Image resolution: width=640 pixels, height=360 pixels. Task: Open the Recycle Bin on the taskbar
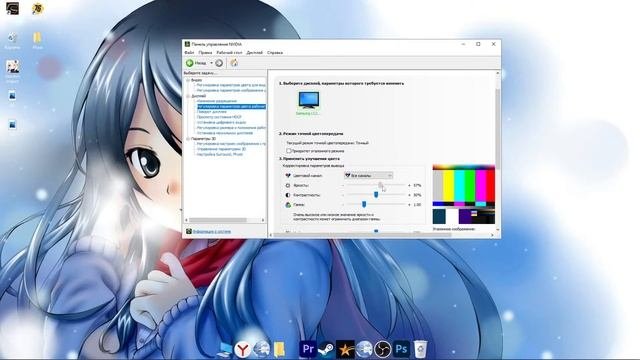(x=420, y=349)
